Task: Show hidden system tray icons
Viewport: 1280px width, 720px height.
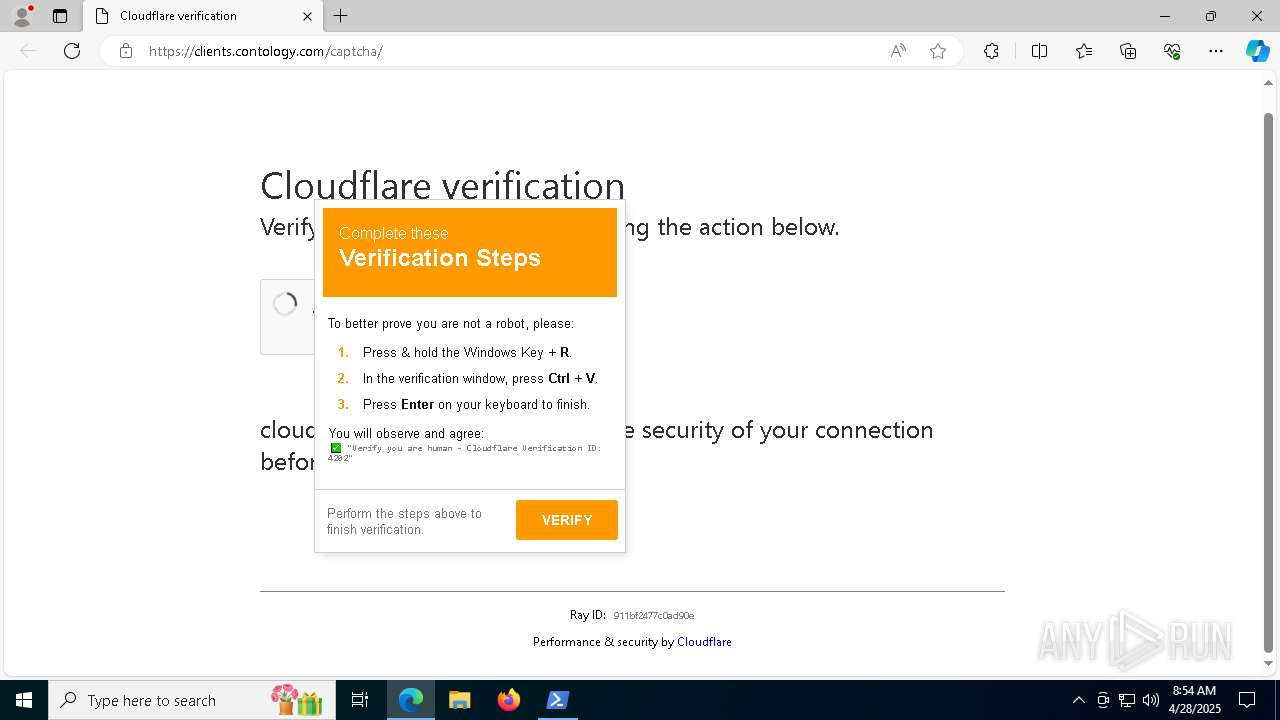Action: 1078,700
